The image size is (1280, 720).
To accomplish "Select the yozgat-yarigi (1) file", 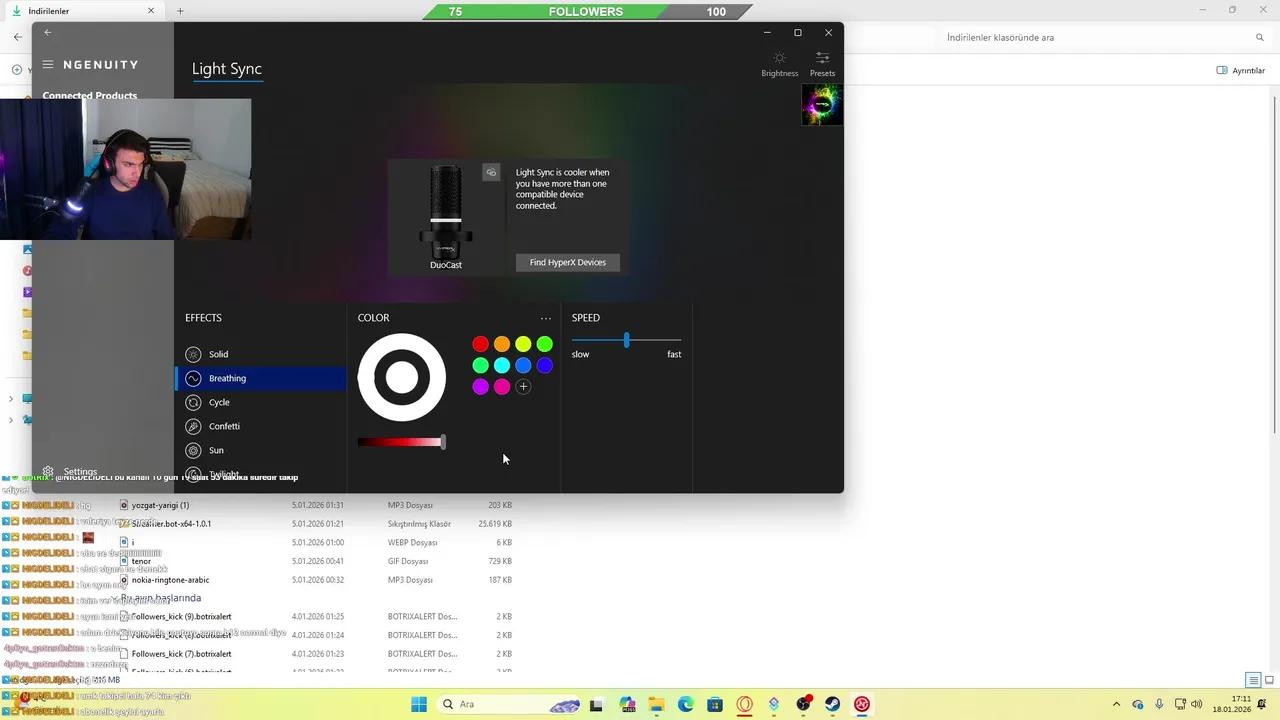I will pos(160,505).
